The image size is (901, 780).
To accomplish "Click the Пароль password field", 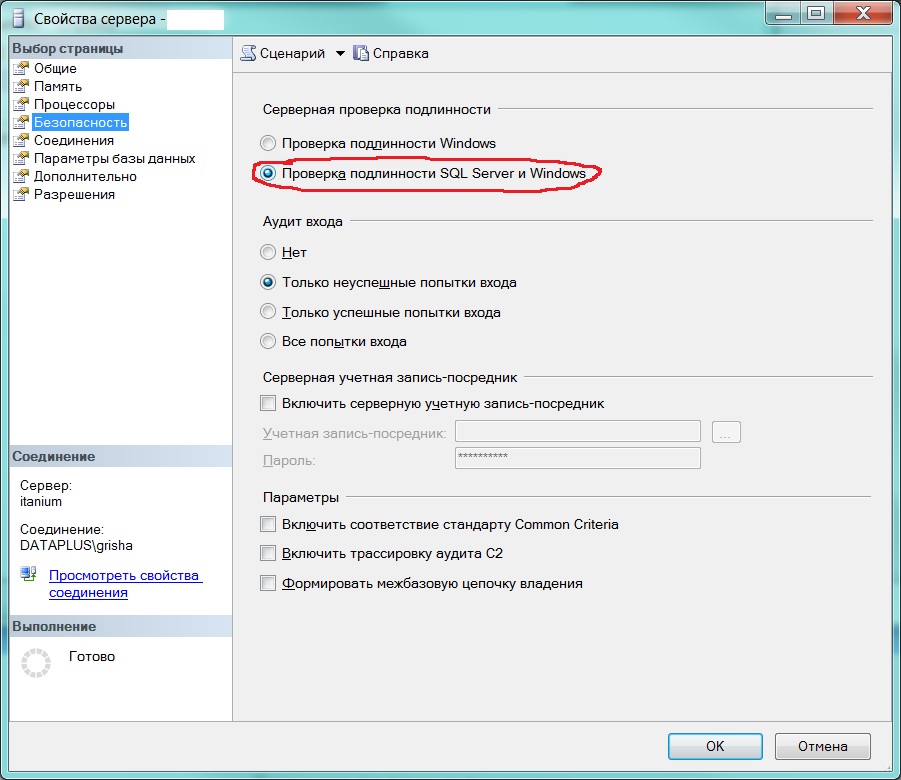I will click(577, 458).
